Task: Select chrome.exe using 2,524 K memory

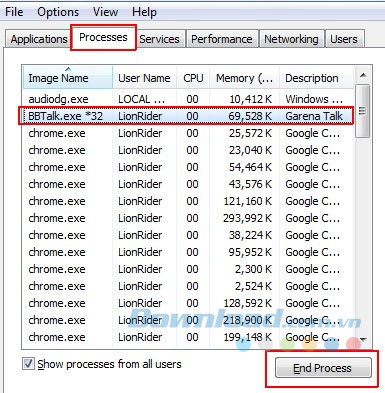Action: click(188, 286)
